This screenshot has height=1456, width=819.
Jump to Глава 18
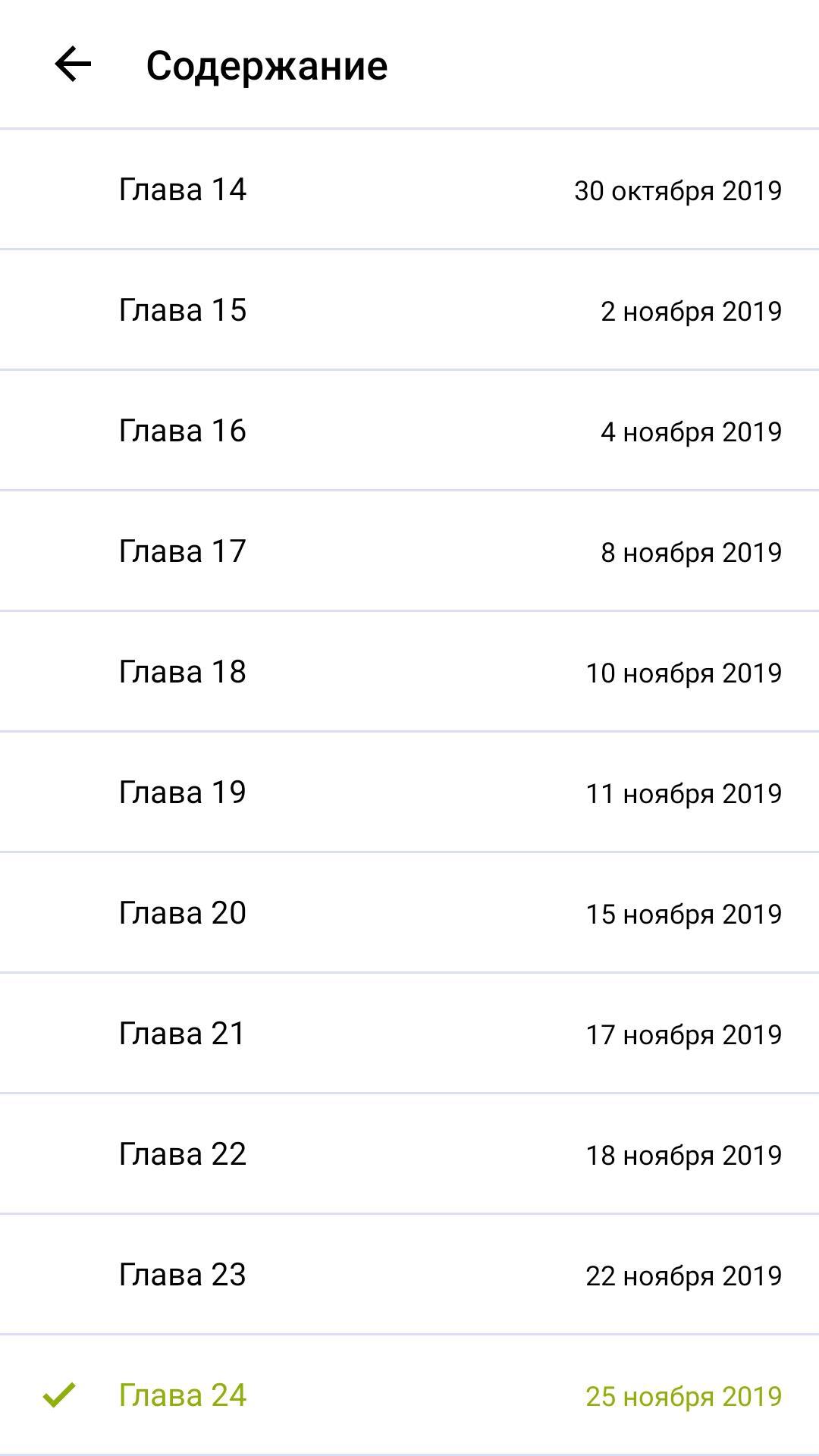[183, 672]
